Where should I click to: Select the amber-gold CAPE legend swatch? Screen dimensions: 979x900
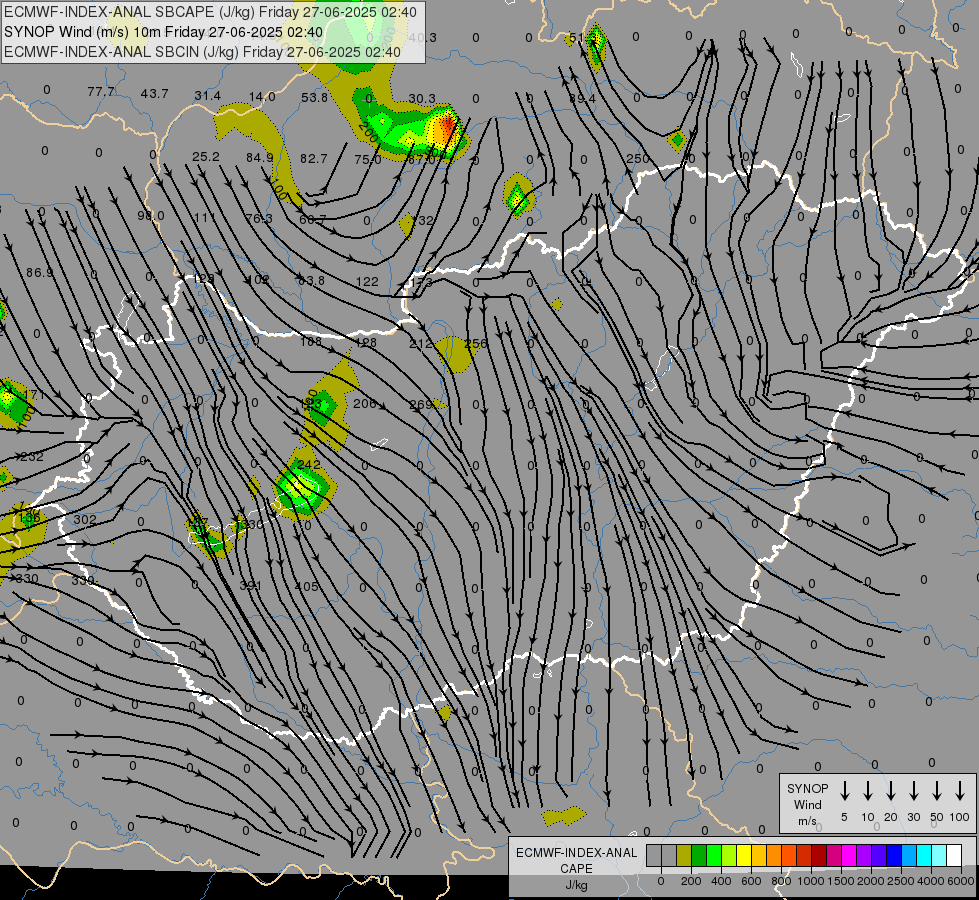pos(759,855)
